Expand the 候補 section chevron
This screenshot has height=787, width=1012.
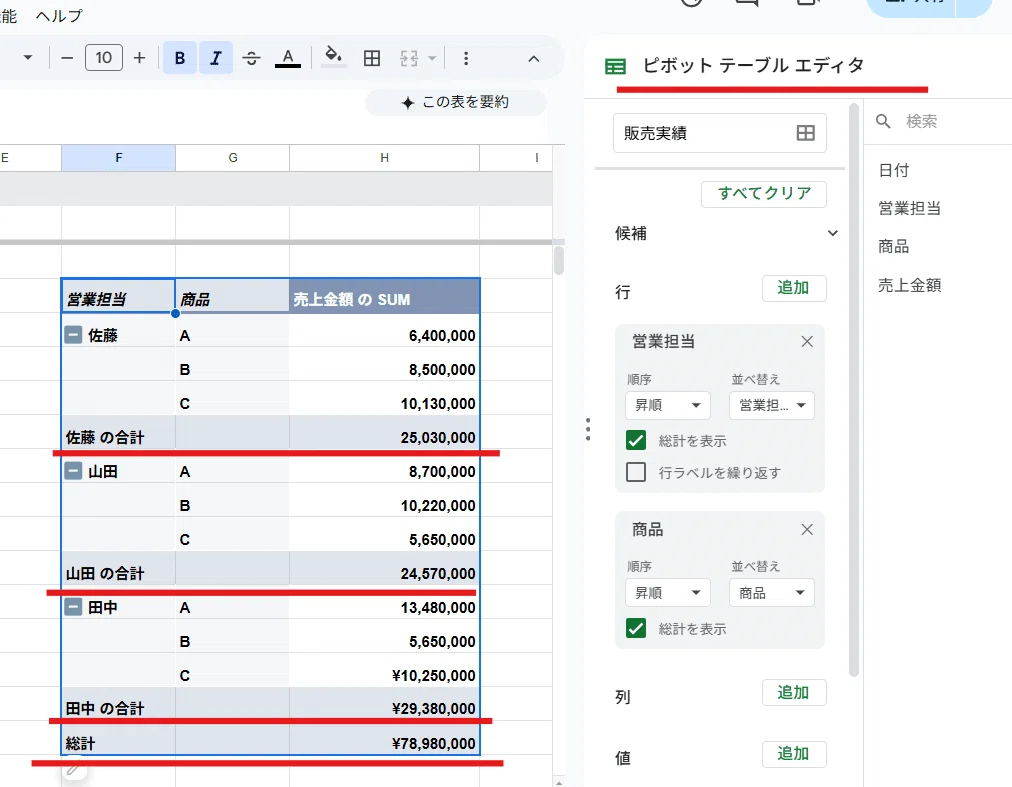pos(833,233)
